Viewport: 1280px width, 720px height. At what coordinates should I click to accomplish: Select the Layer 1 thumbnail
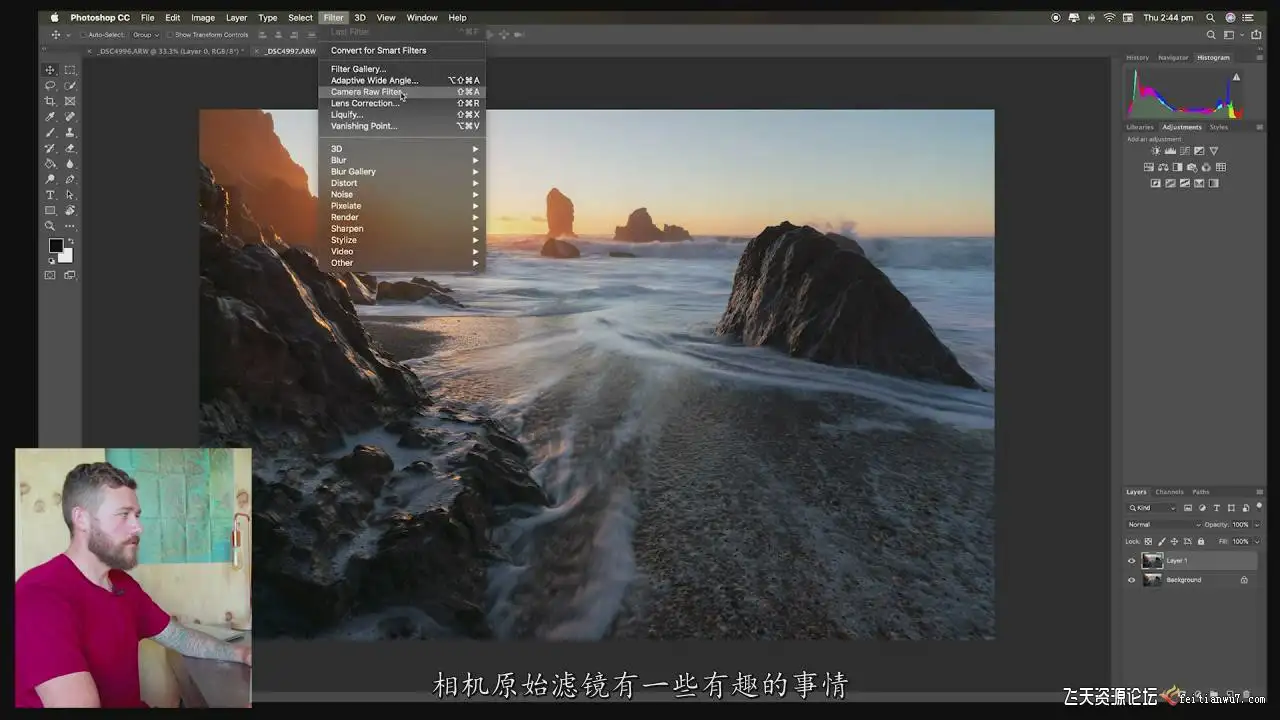[x=1153, y=561]
